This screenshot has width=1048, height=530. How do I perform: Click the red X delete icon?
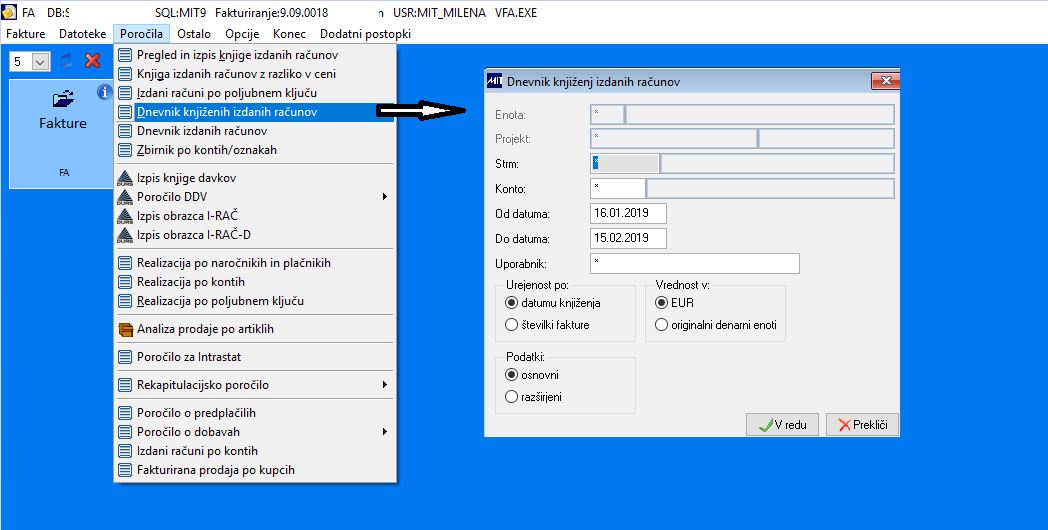pos(92,61)
